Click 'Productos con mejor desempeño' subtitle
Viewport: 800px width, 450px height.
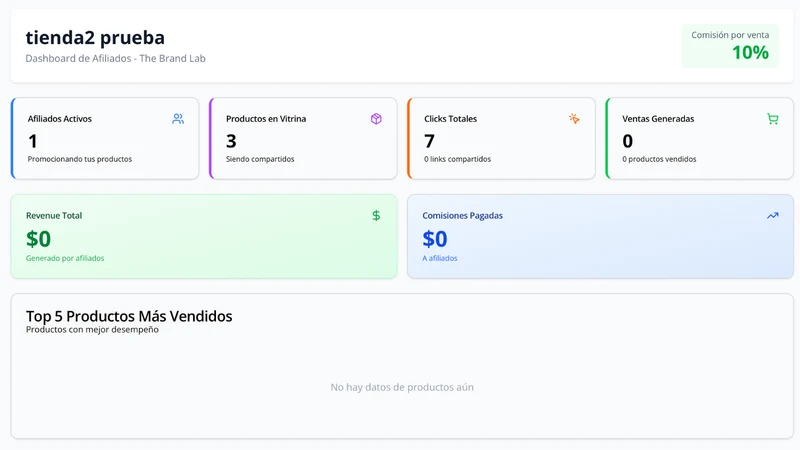point(92,330)
